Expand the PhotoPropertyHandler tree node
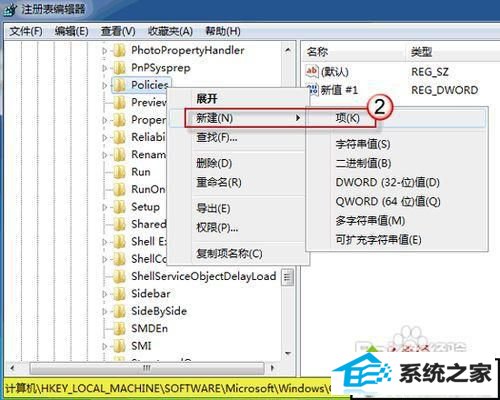The height and width of the screenshot is (400, 500). point(105,51)
